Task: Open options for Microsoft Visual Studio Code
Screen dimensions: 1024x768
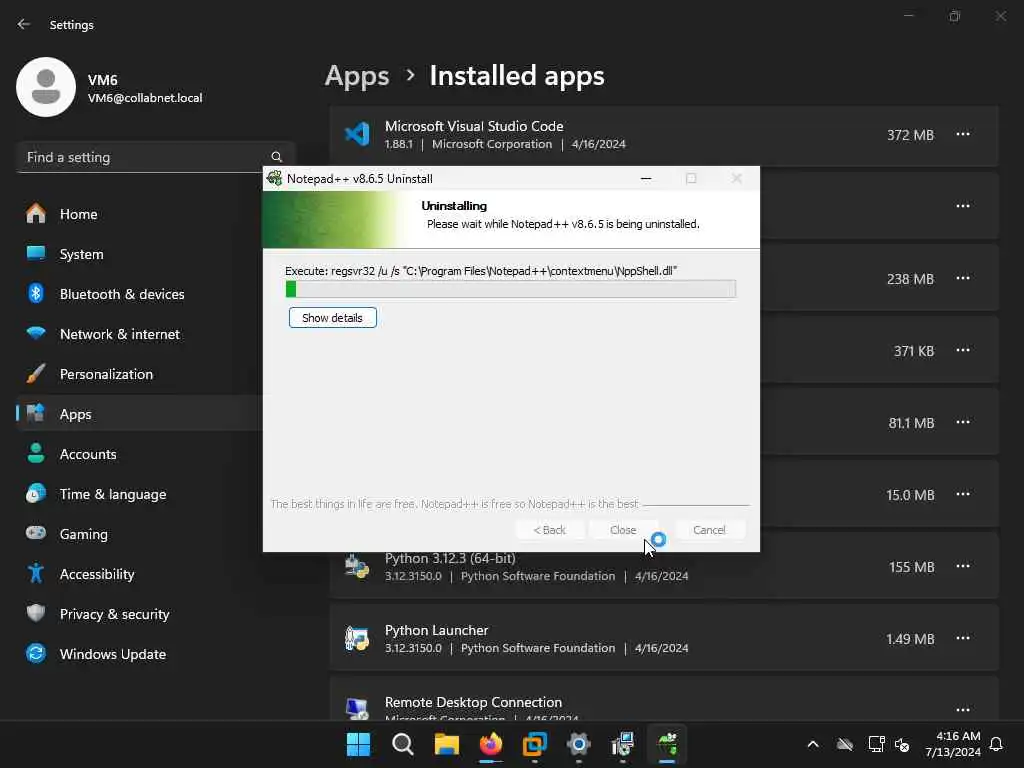Action: point(963,135)
